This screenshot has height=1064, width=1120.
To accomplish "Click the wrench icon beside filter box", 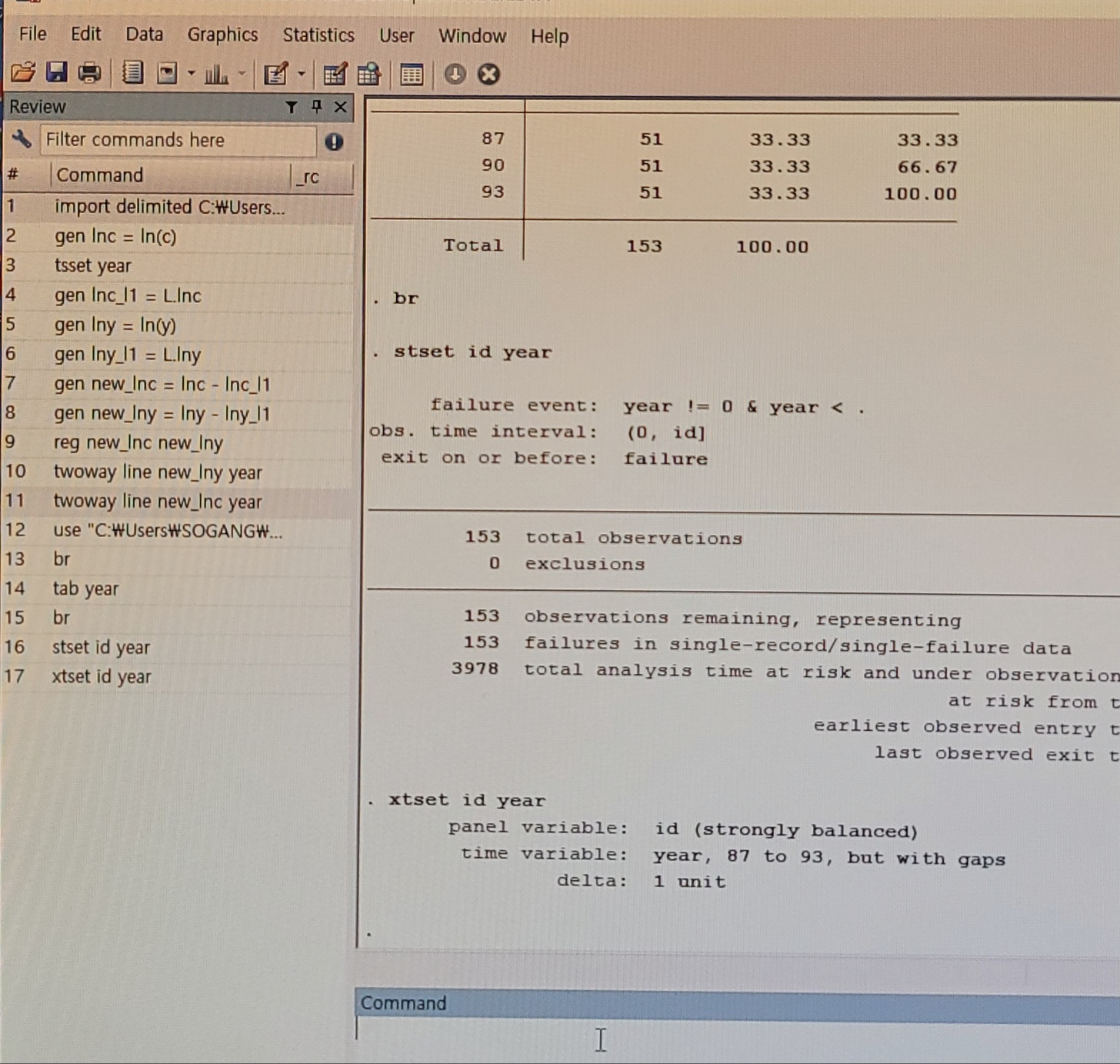I will coord(22,139).
